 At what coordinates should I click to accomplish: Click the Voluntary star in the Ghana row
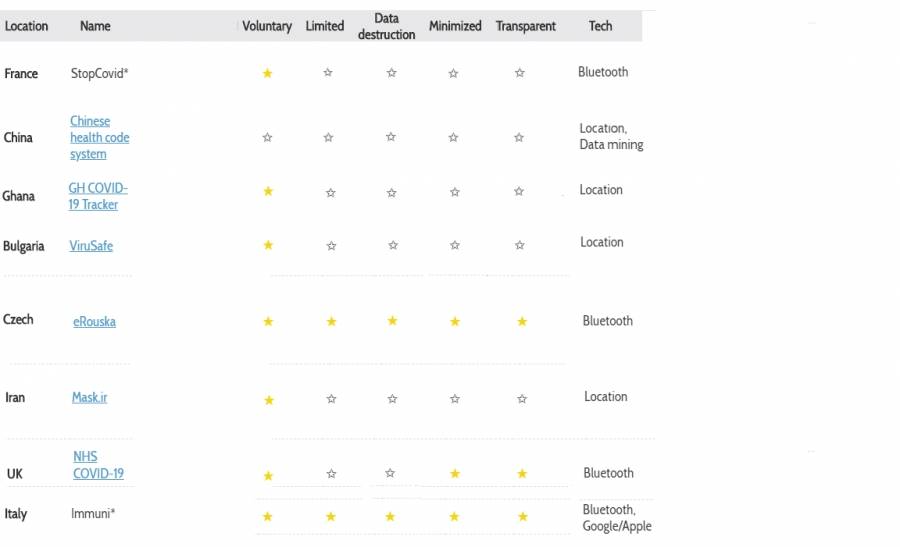pos(268,191)
